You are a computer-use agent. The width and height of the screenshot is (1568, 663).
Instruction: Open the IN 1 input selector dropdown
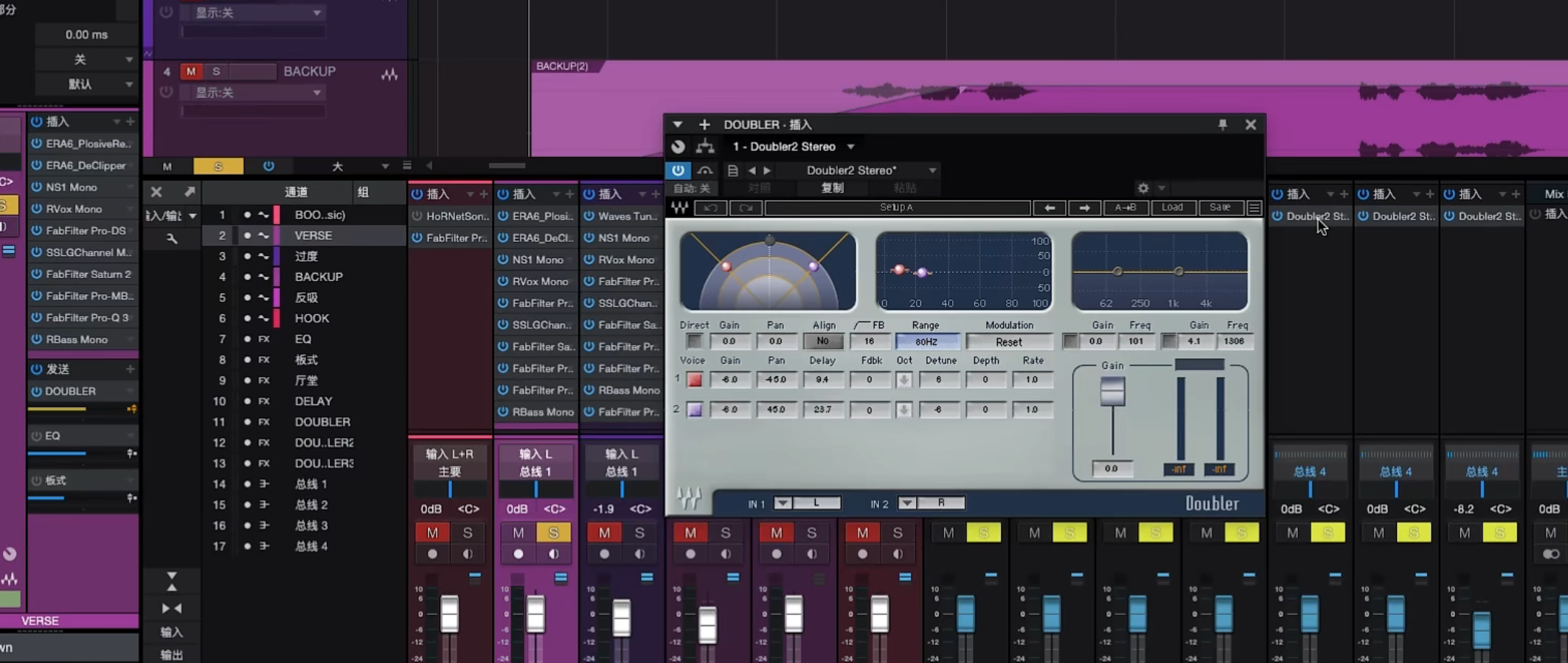783,503
